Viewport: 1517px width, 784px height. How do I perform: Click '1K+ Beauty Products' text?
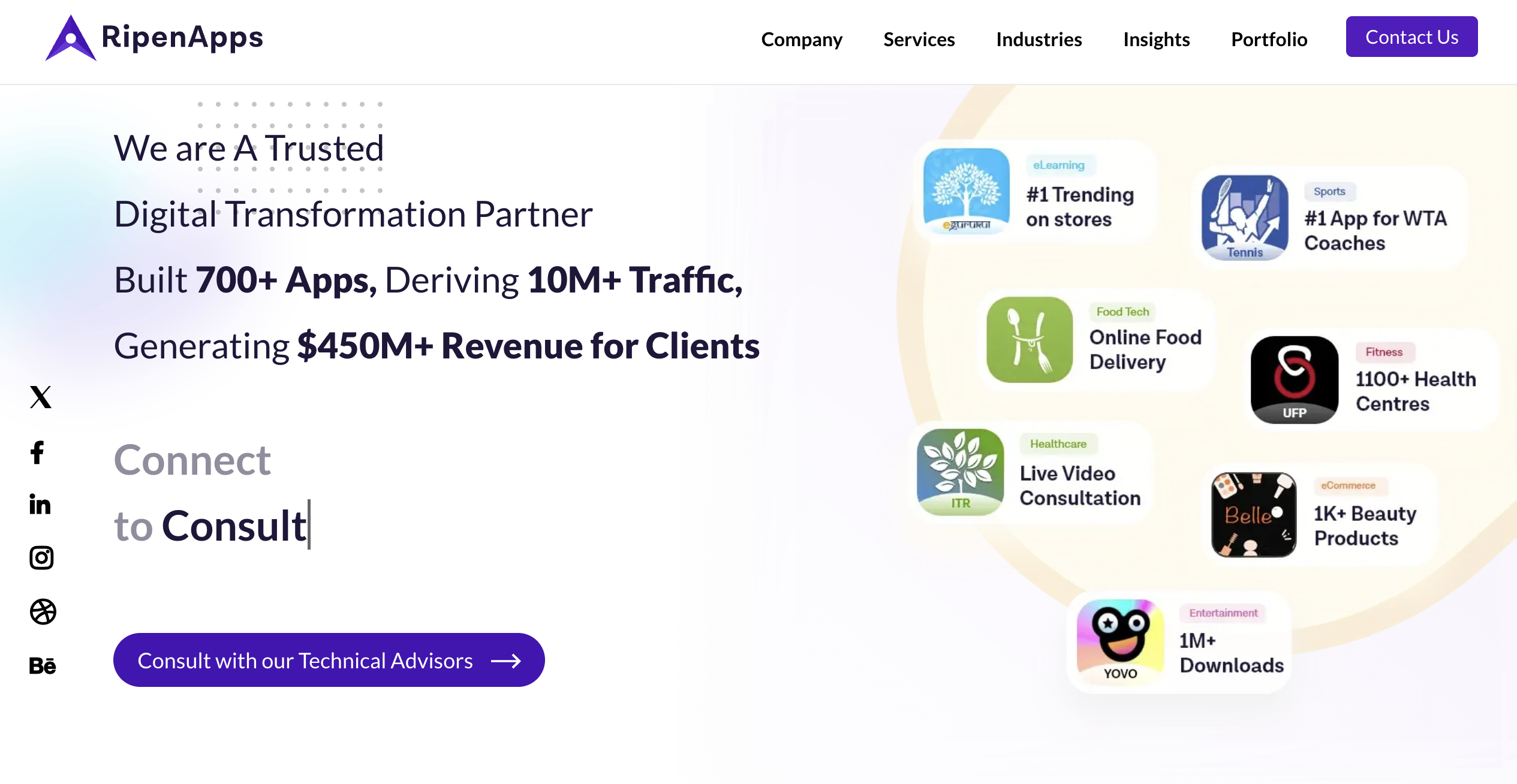[x=1365, y=526]
